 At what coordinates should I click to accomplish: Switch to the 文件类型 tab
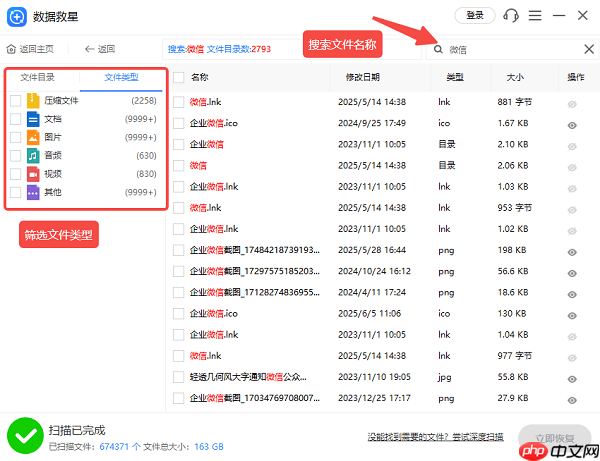[121, 77]
